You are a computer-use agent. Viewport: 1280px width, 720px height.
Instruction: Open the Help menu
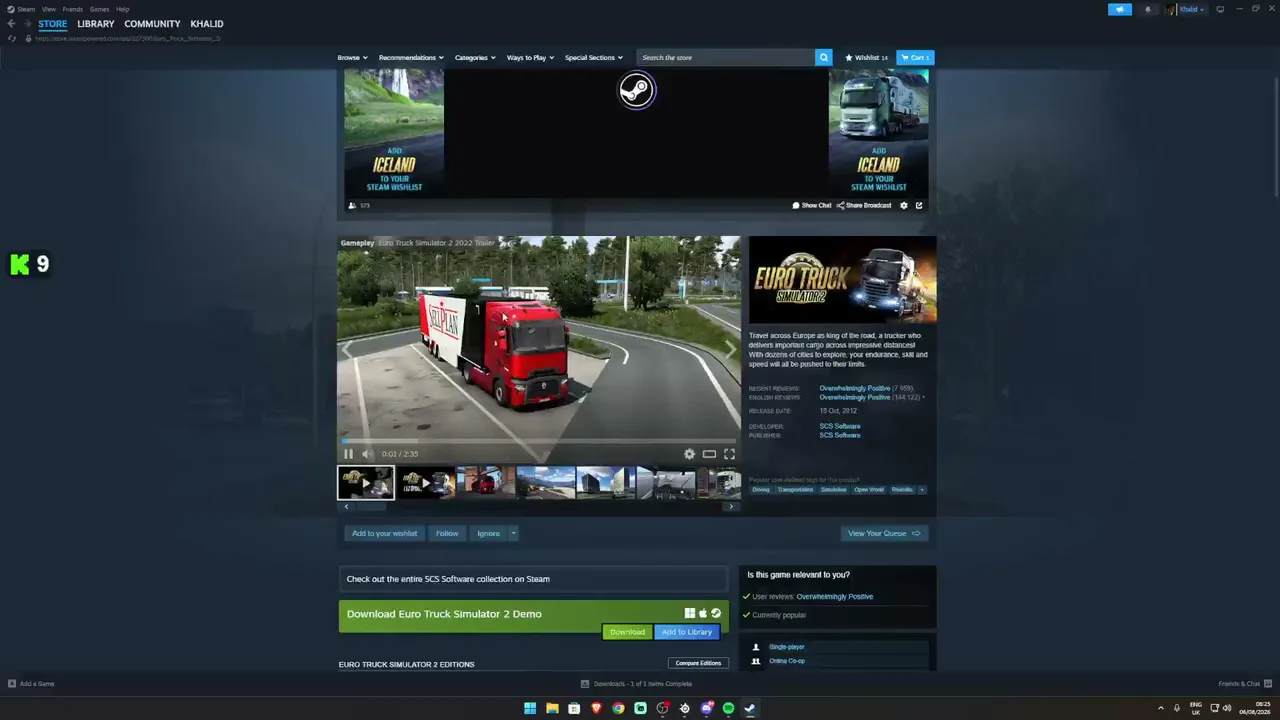(x=123, y=9)
